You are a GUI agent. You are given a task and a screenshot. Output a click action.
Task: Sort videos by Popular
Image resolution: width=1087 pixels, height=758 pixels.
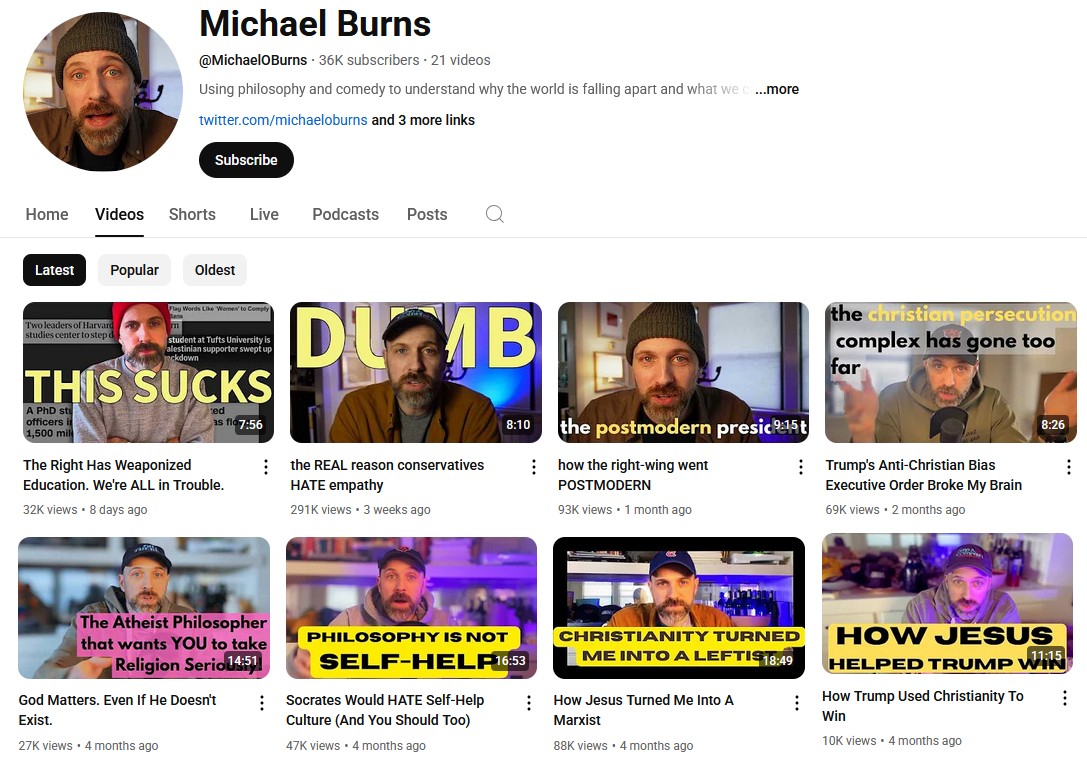(x=134, y=270)
